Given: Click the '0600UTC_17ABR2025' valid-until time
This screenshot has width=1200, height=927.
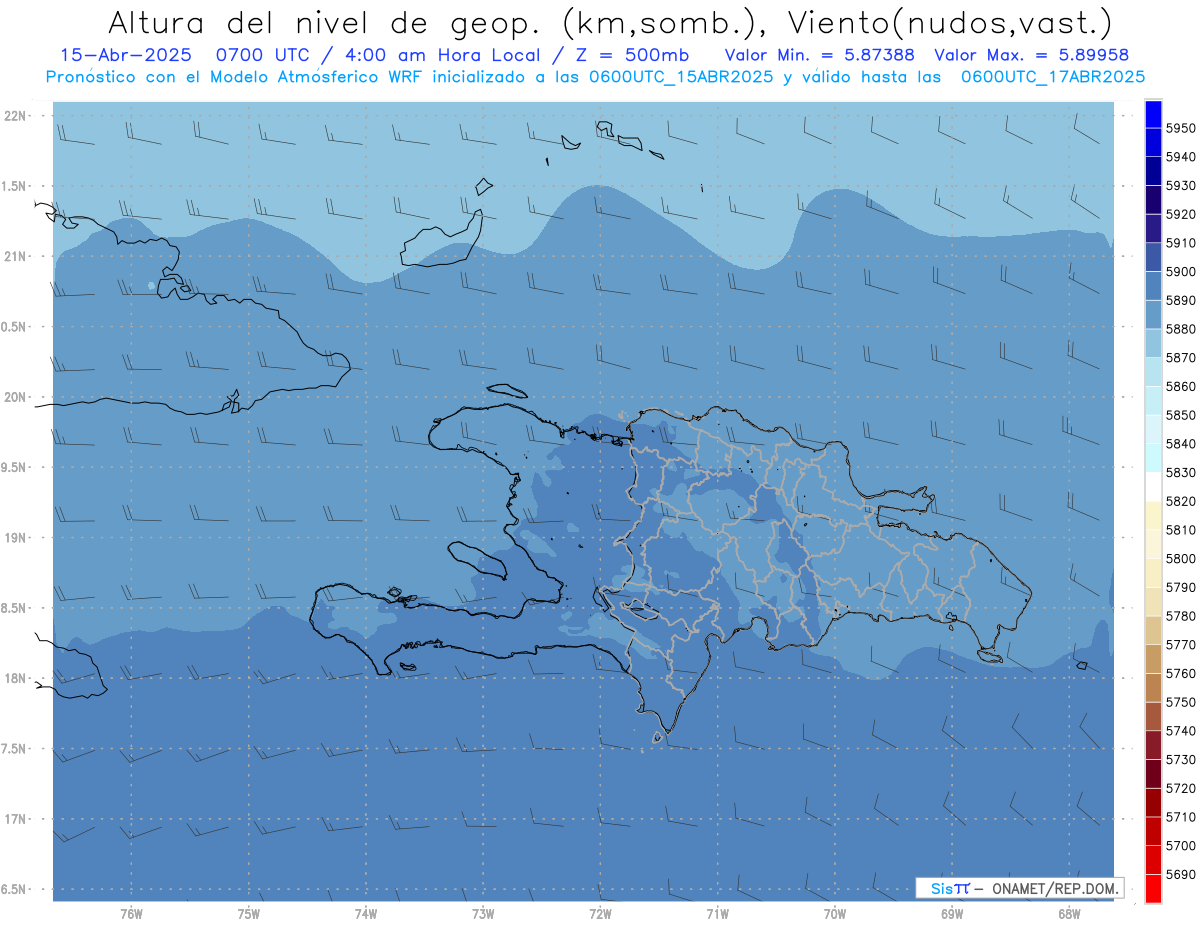Looking at the screenshot, I should coord(1053,76).
